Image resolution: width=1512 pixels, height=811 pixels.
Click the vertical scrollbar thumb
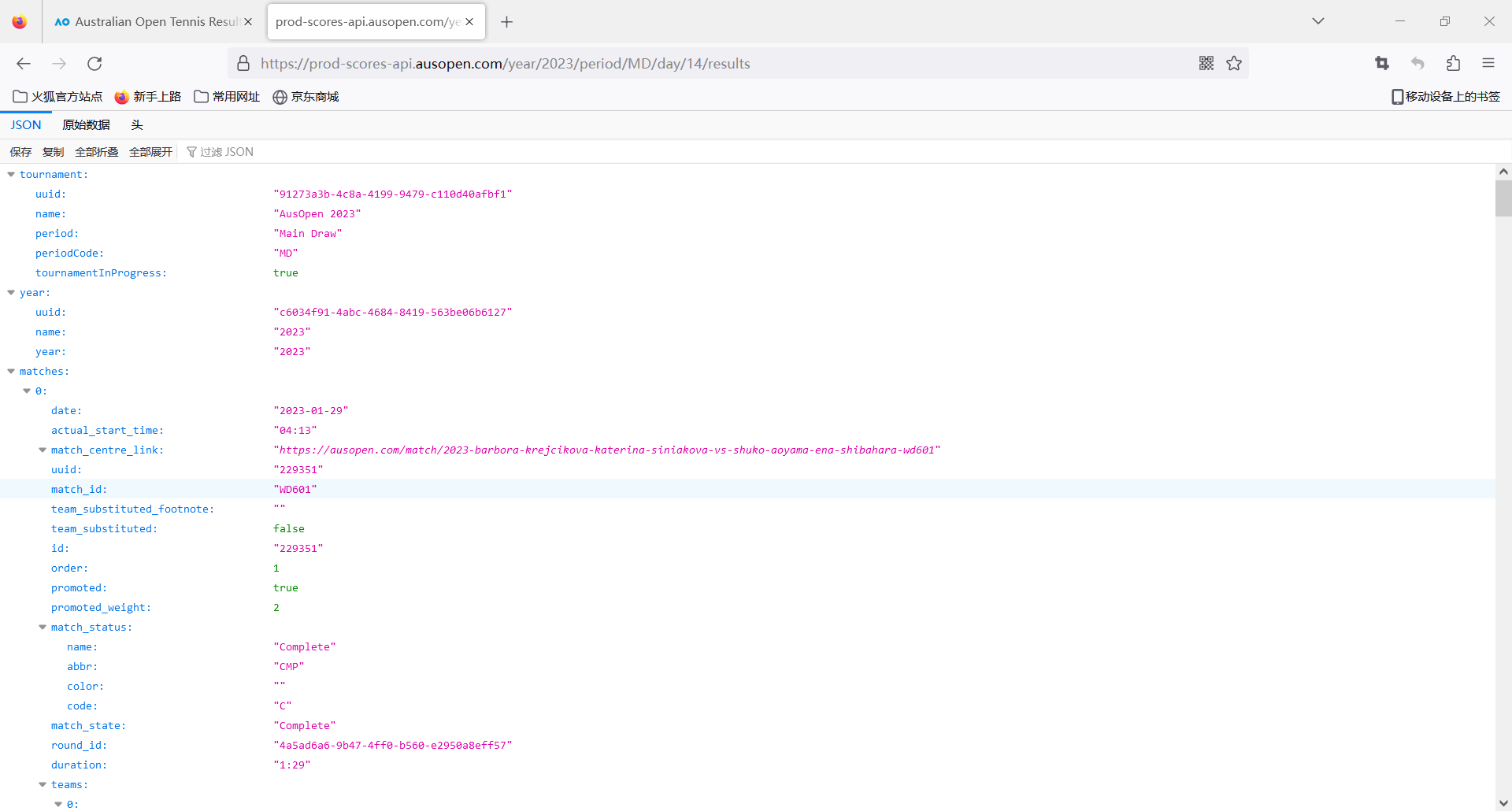coord(1503,198)
